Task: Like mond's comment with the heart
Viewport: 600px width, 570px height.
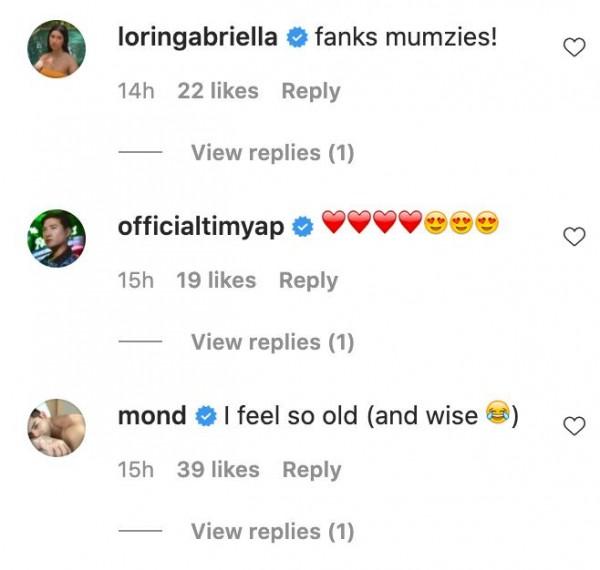Action: point(574,426)
